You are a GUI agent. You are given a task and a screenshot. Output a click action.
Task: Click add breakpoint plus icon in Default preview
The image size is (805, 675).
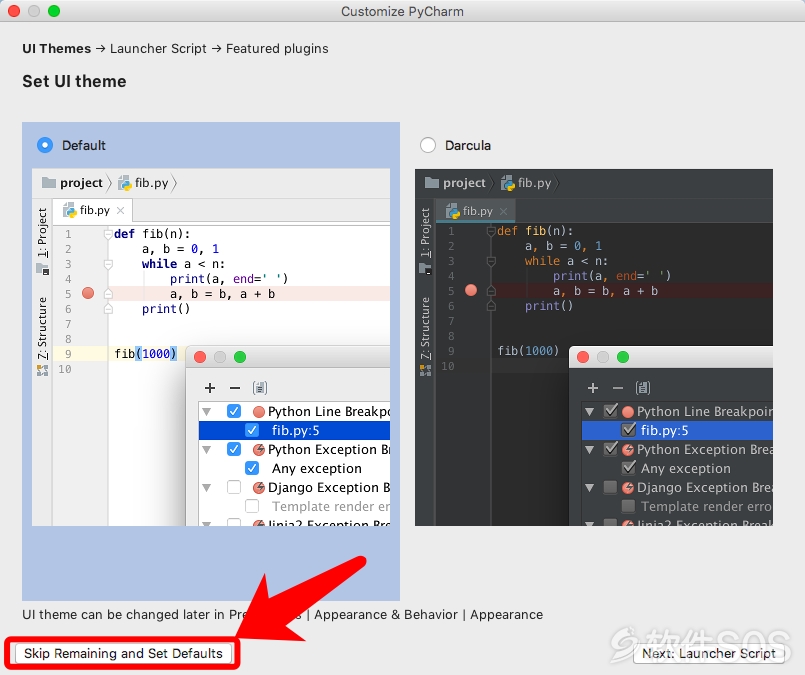209,388
